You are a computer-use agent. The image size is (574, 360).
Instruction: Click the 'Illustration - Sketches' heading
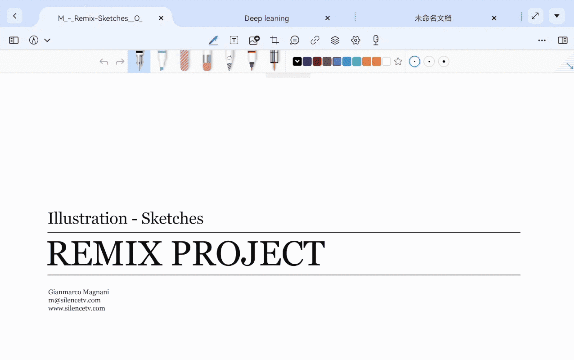tap(126, 219)
